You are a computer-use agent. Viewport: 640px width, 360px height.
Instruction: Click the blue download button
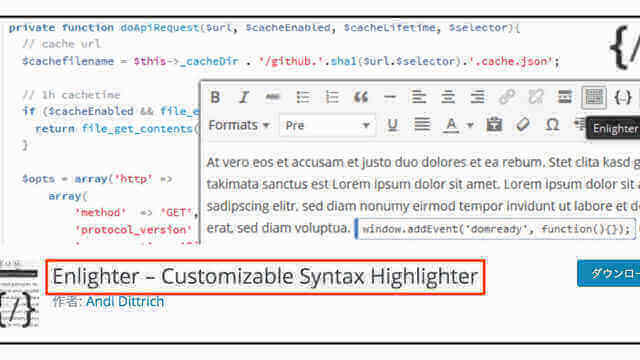(x=609, y=273)
